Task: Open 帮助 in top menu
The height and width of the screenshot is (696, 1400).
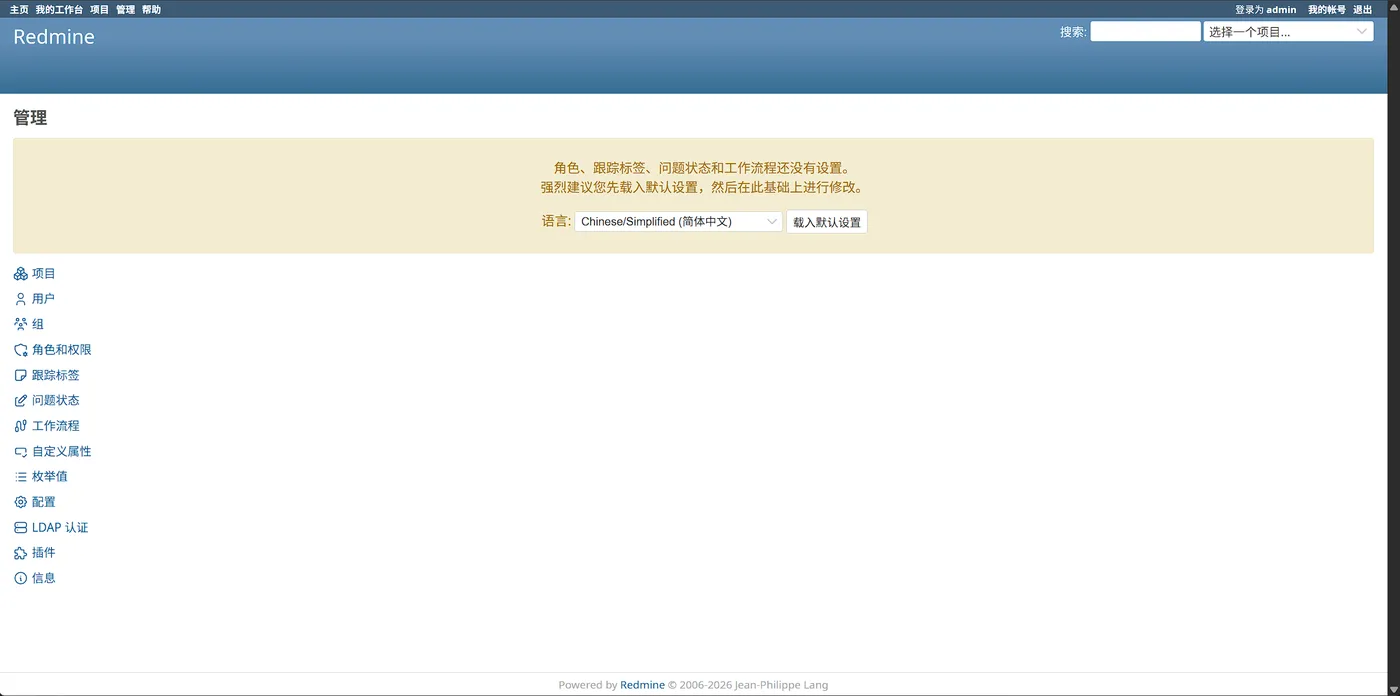Action: (x=151, y=9)
